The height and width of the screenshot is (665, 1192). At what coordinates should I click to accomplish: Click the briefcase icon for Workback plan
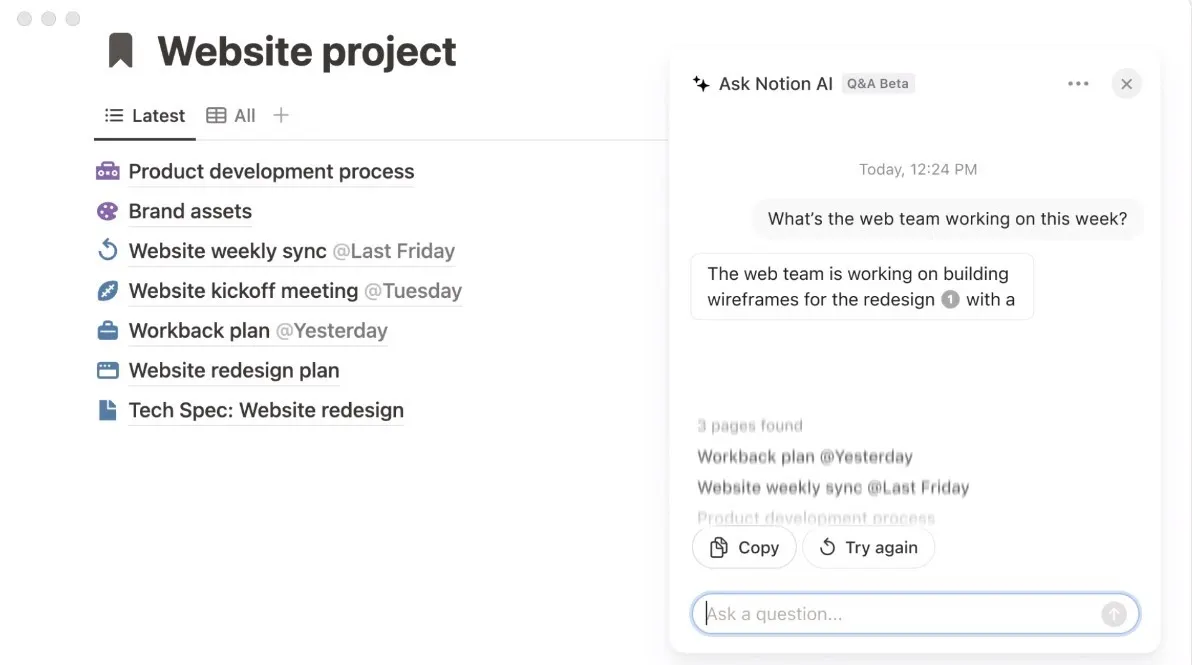pyautogui.click(x=107, y=331)
